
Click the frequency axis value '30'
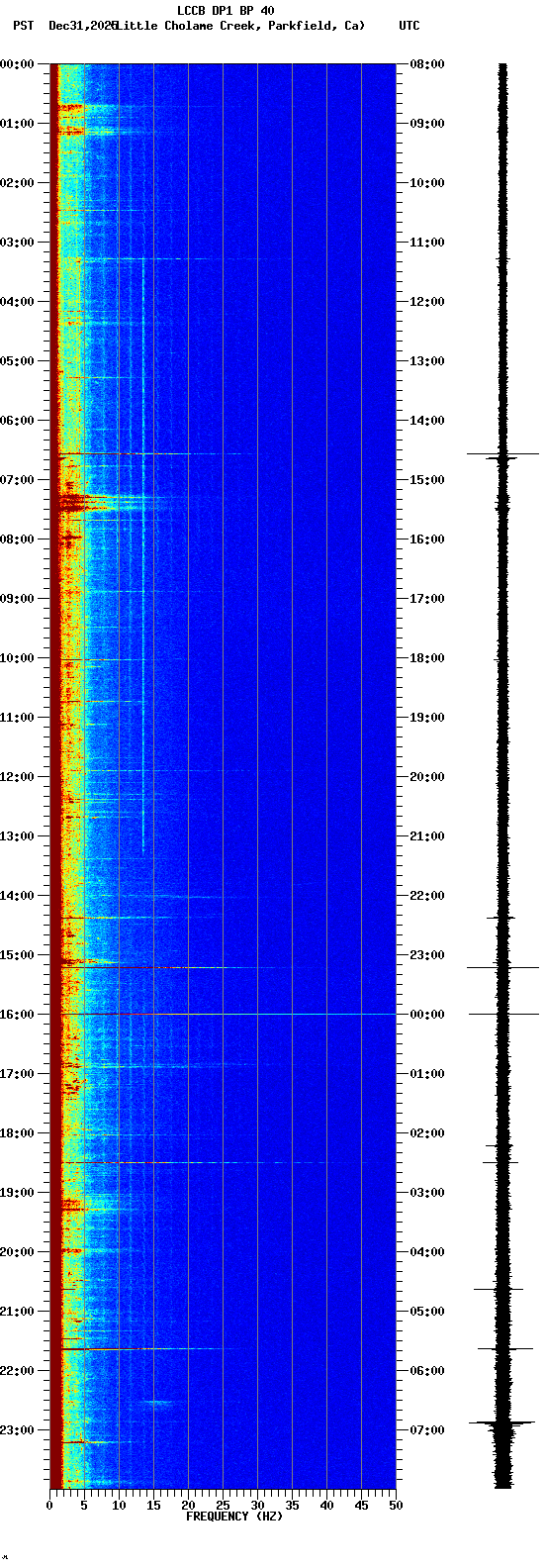[257, 1506]
